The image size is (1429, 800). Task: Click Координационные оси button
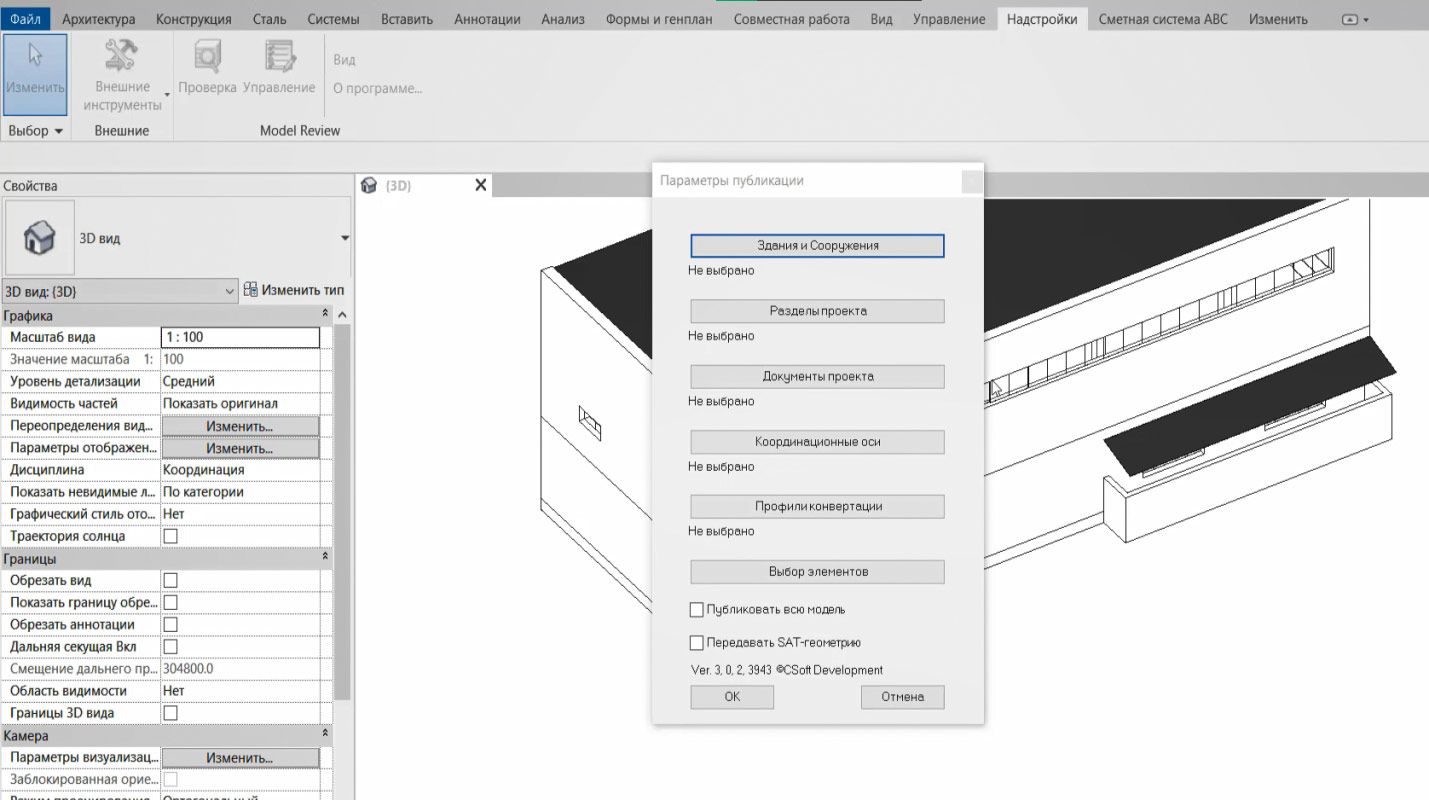pos(817,441)
